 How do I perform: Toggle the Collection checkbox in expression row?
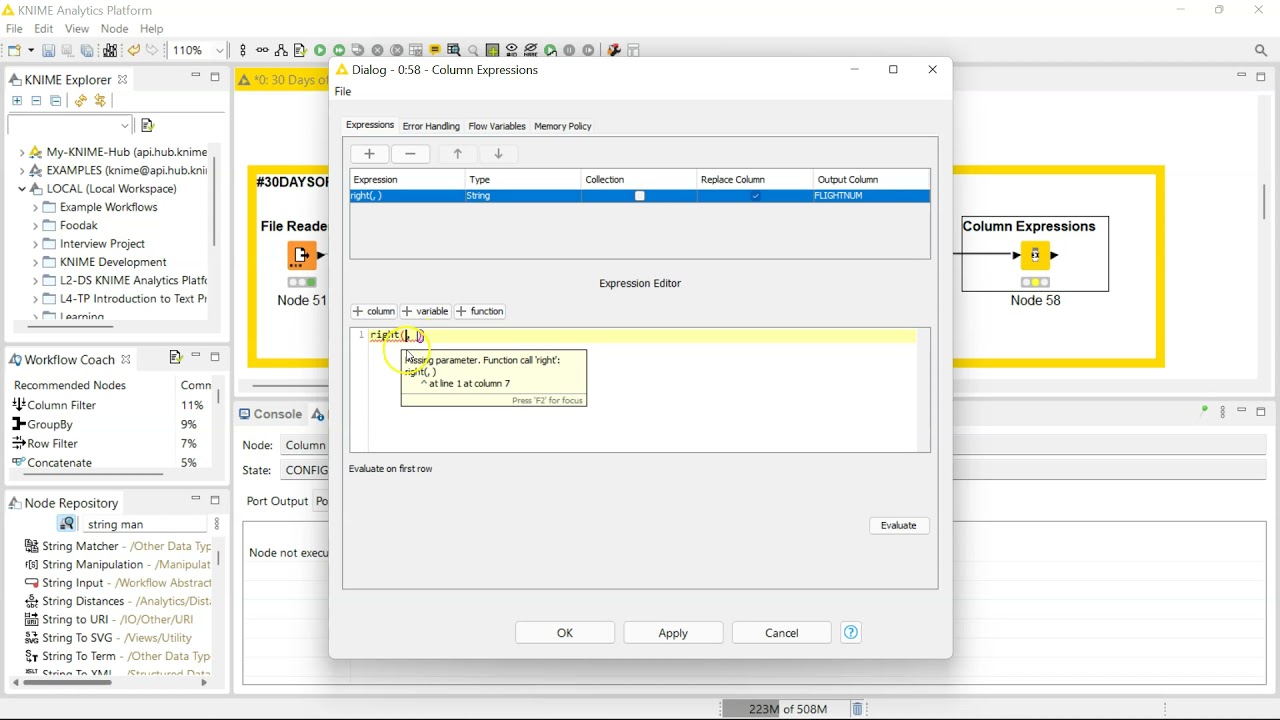point(640,196)
